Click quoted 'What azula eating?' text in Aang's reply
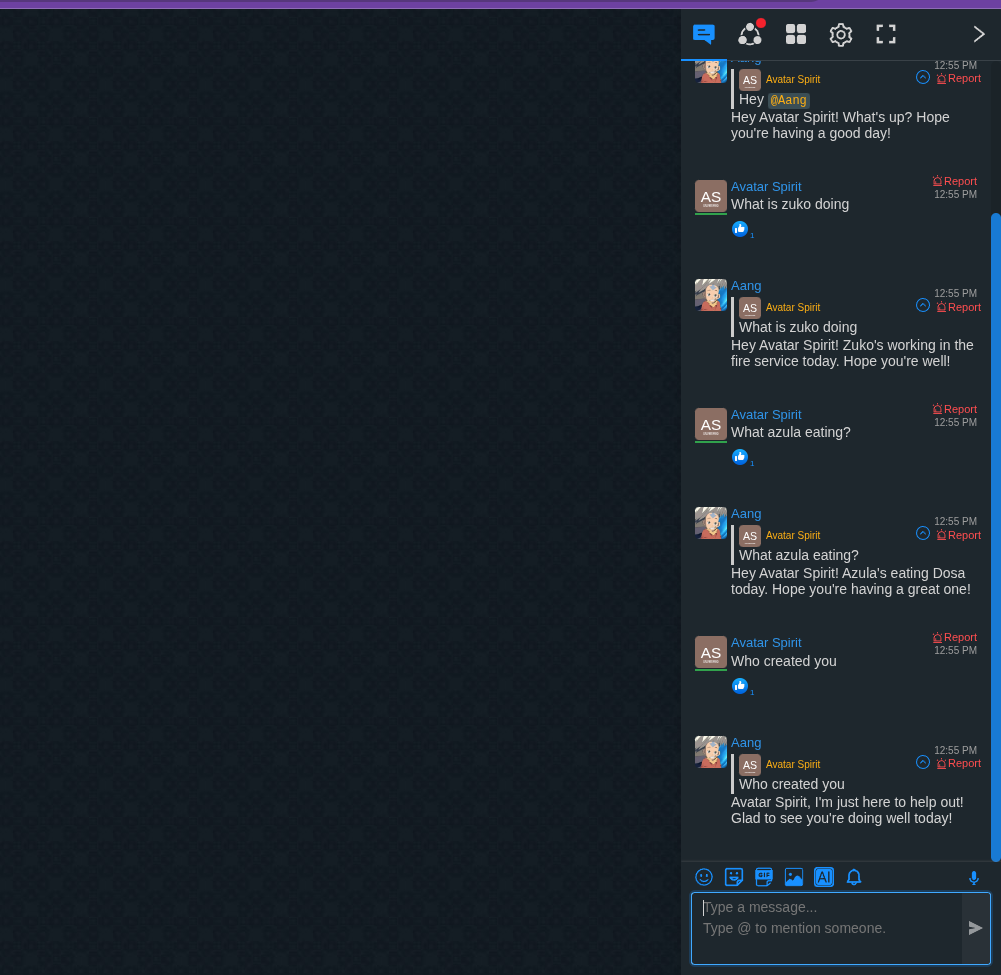The height and width of the screenshot is (975, 1001). pos(798,555)
